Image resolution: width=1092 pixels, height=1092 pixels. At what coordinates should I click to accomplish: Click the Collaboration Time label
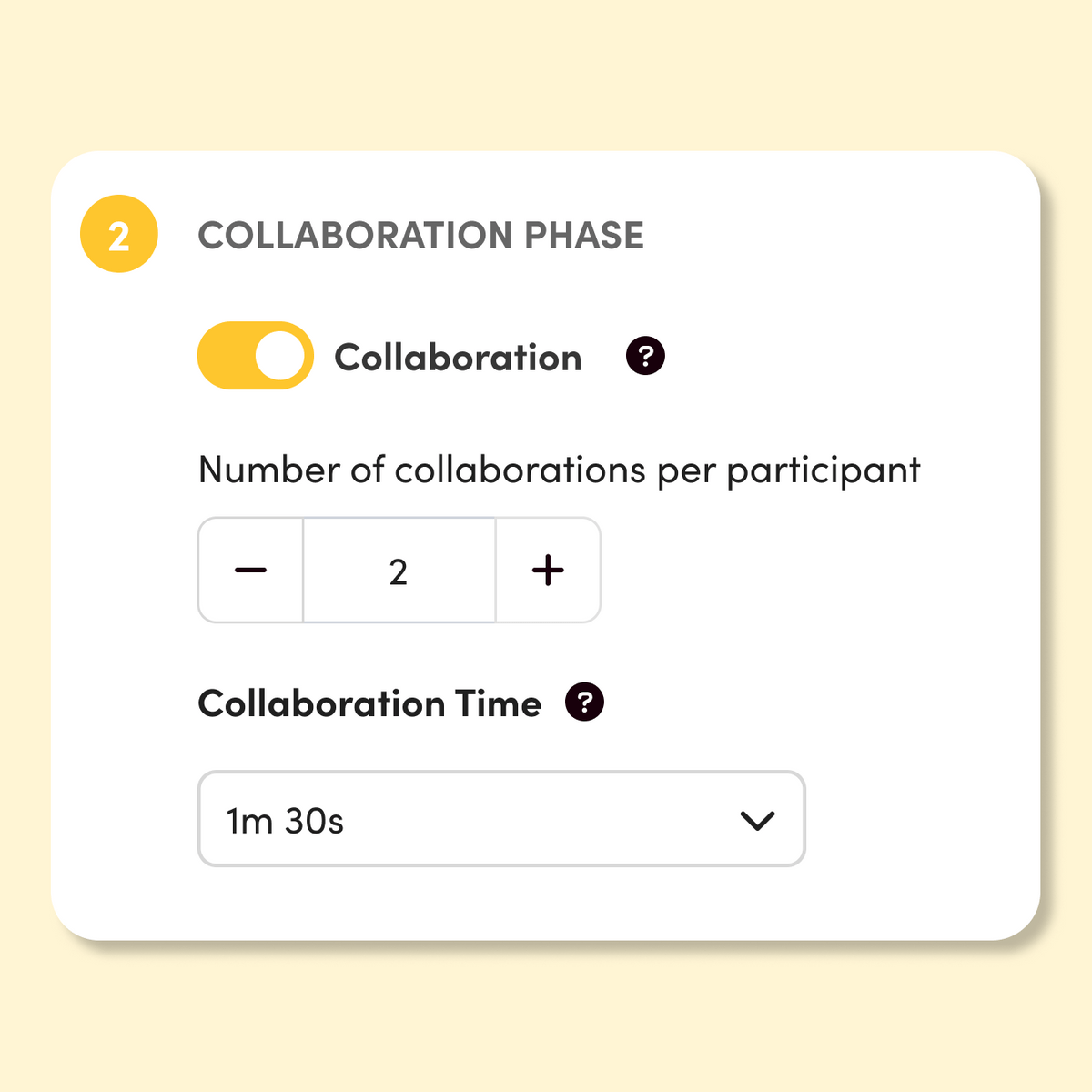369,703
